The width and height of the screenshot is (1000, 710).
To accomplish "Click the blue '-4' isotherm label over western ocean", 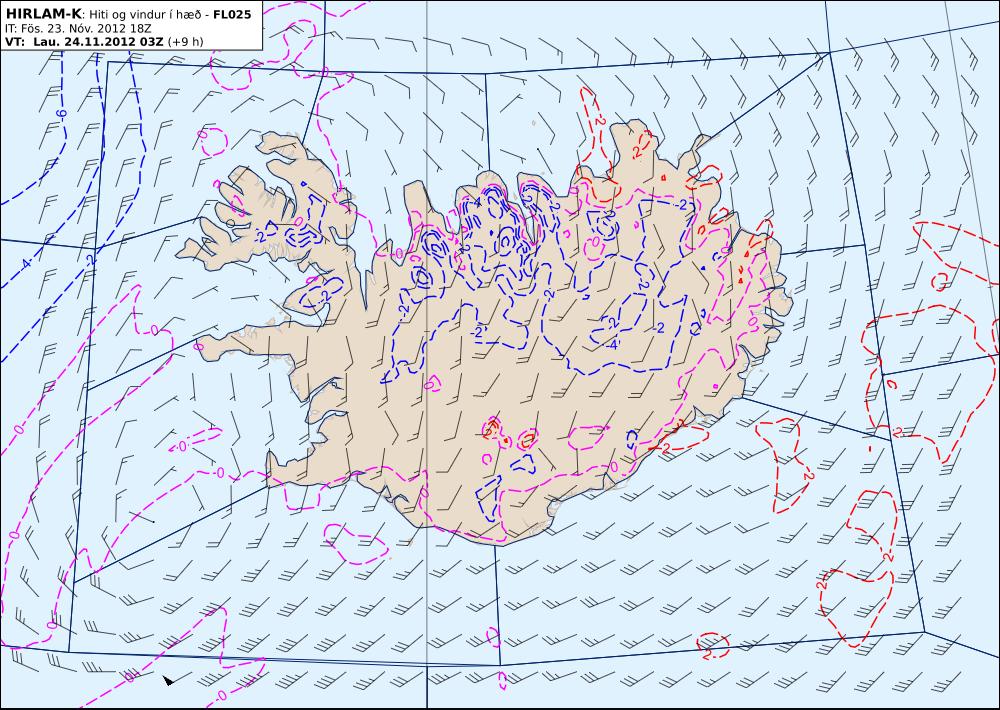I will tap(25, 262).
